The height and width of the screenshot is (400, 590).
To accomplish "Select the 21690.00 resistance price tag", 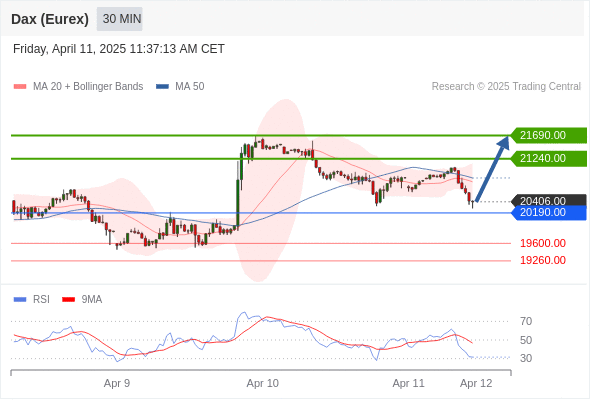I will [x=549, y=135].
